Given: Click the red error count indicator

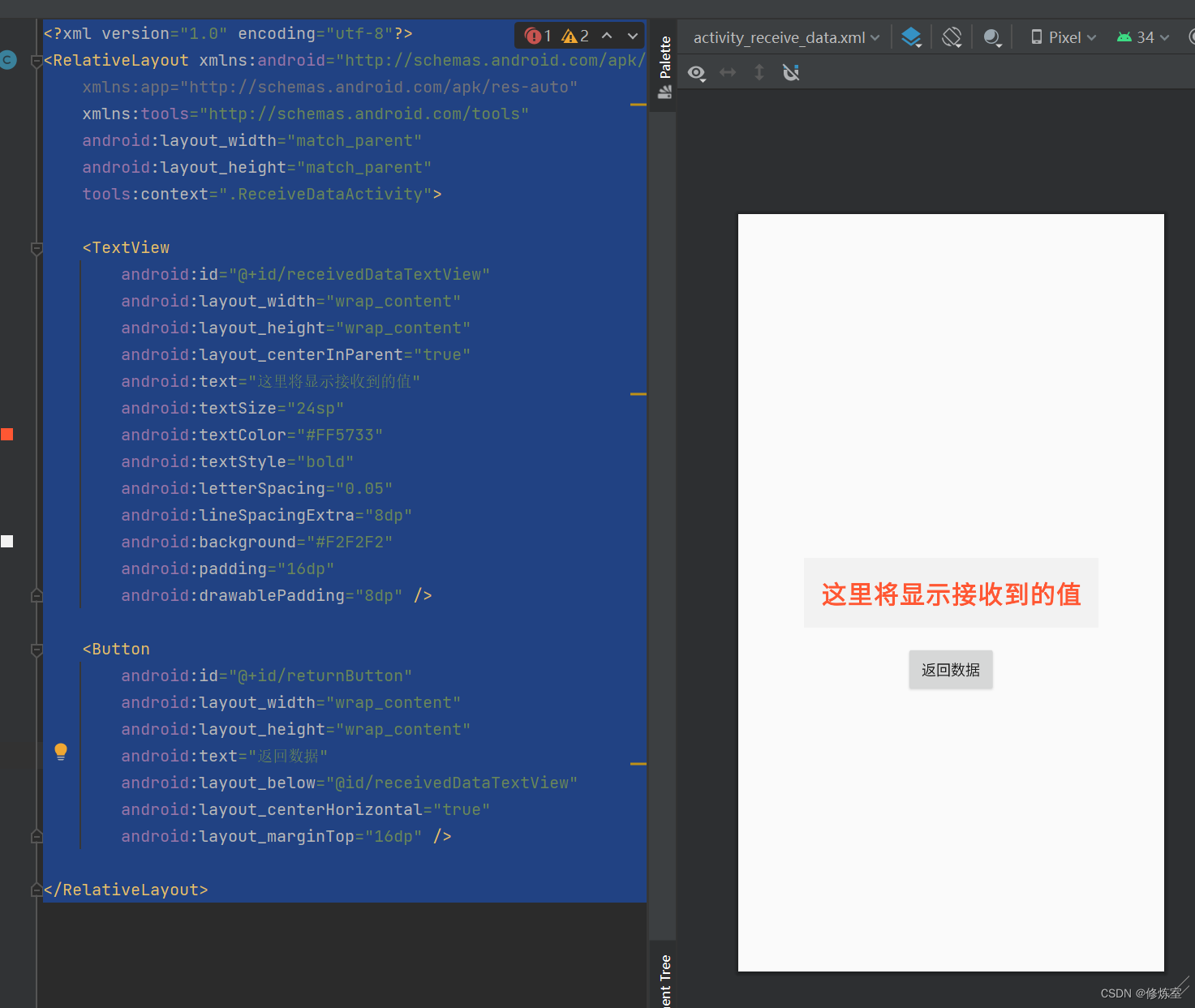Looking at the screenshot, I should point(538,36).
